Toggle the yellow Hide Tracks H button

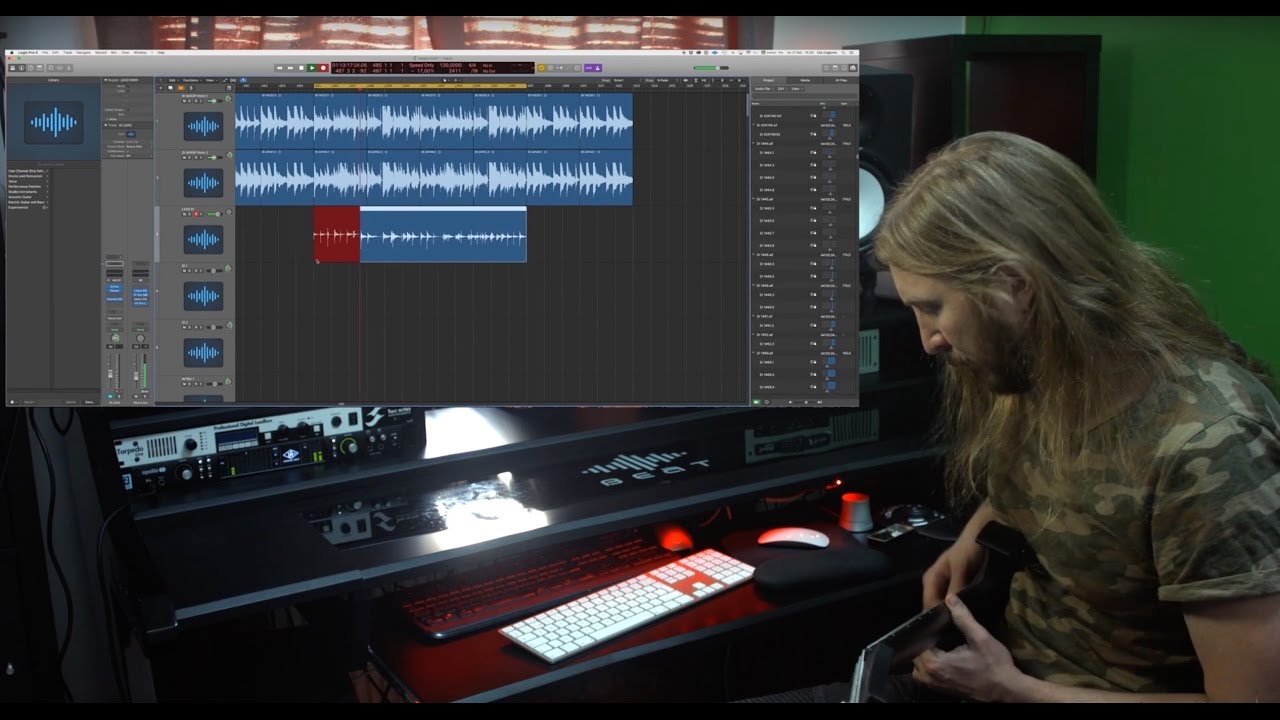pos(180,88)
